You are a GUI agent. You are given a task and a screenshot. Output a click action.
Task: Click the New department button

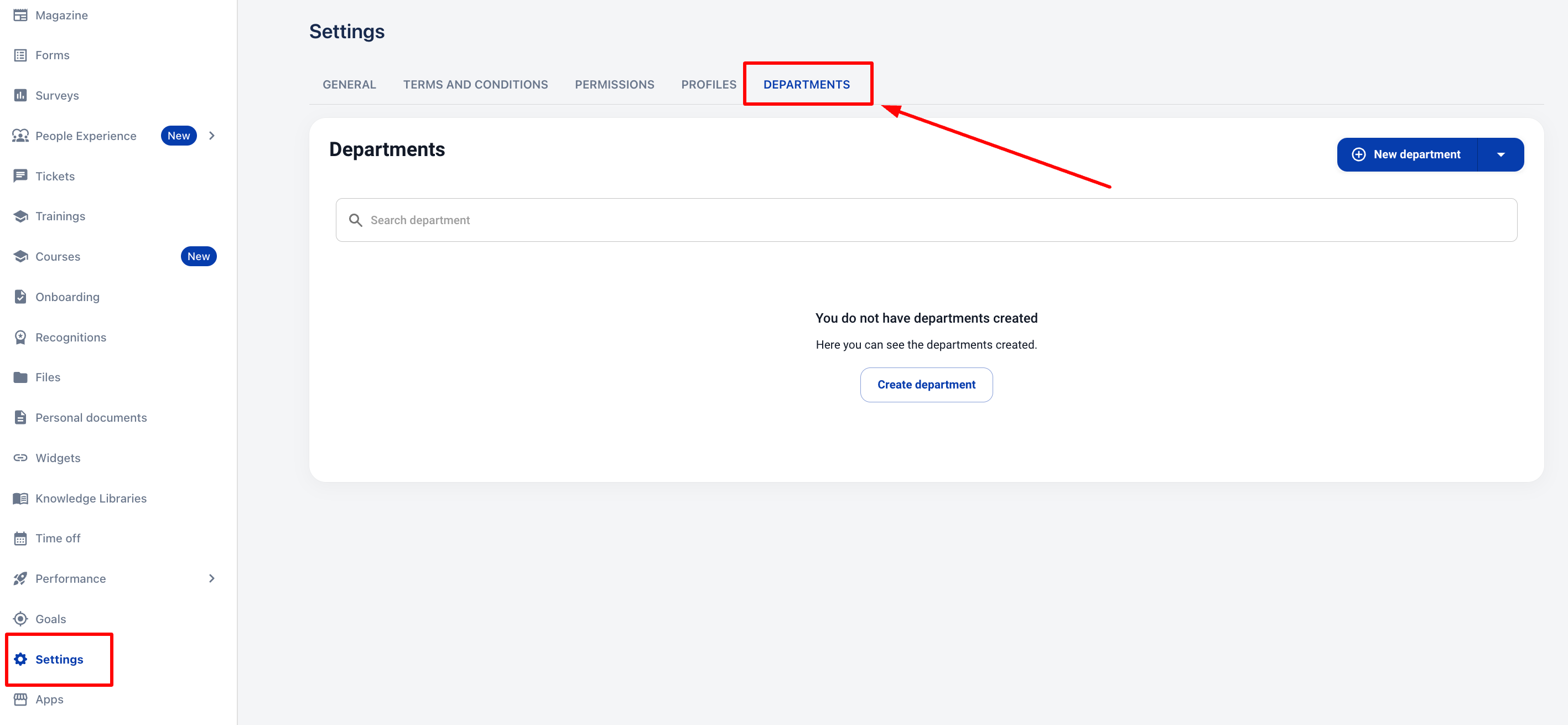point(1408,154)
